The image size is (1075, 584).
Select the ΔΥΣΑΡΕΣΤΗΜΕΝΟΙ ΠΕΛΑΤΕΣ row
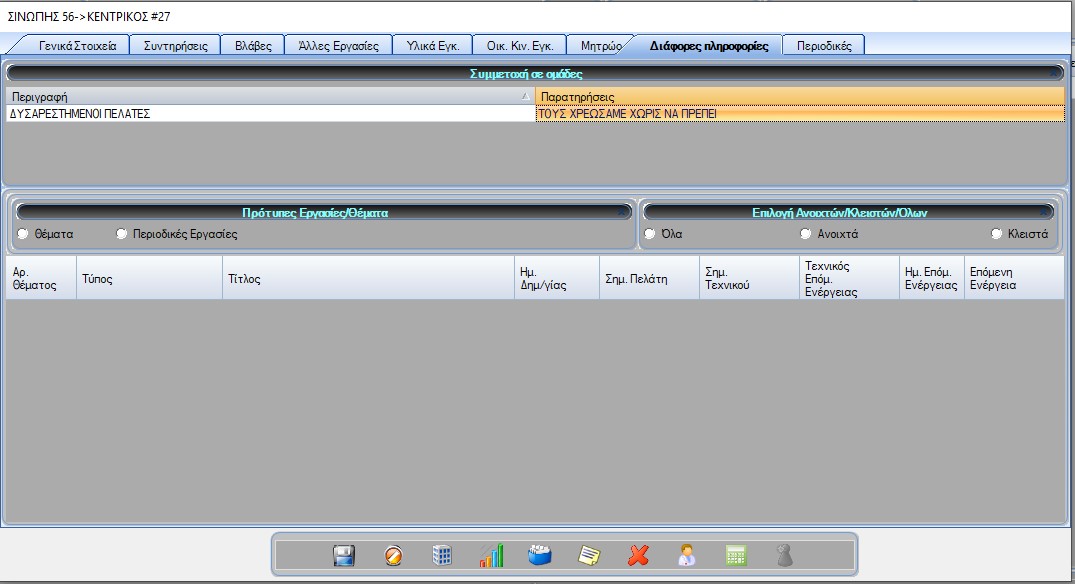268,114
